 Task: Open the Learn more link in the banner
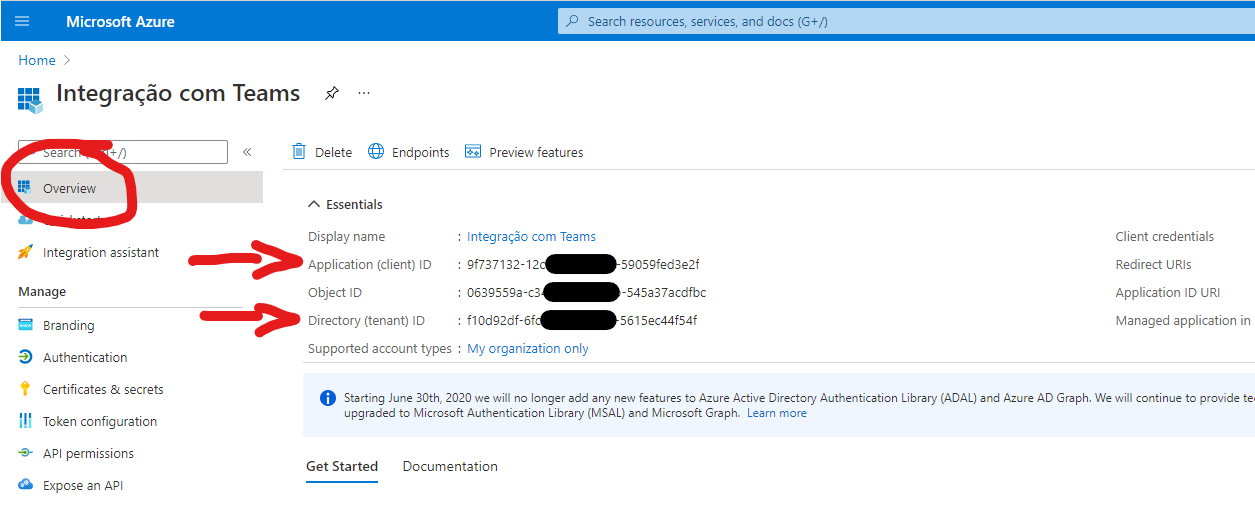(x=776, y=413)
